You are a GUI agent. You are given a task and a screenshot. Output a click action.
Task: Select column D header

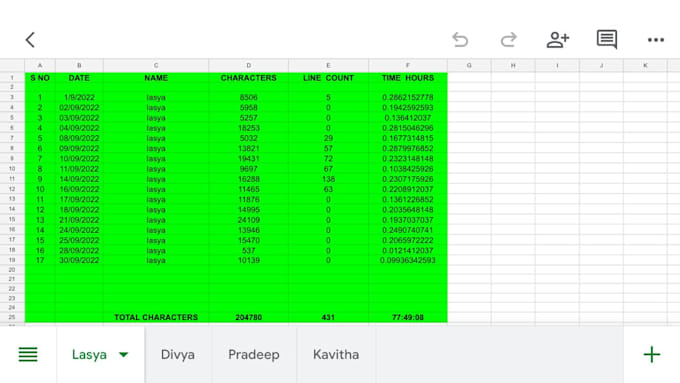point(248,65)
